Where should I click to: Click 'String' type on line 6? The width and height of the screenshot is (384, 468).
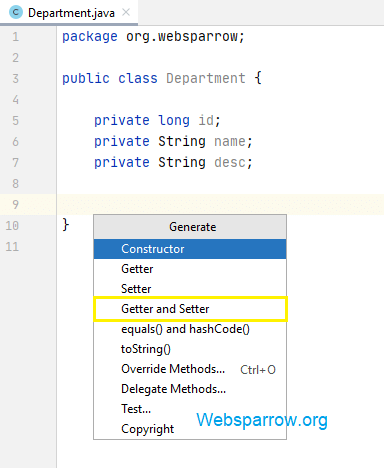[x=182, y=142]
